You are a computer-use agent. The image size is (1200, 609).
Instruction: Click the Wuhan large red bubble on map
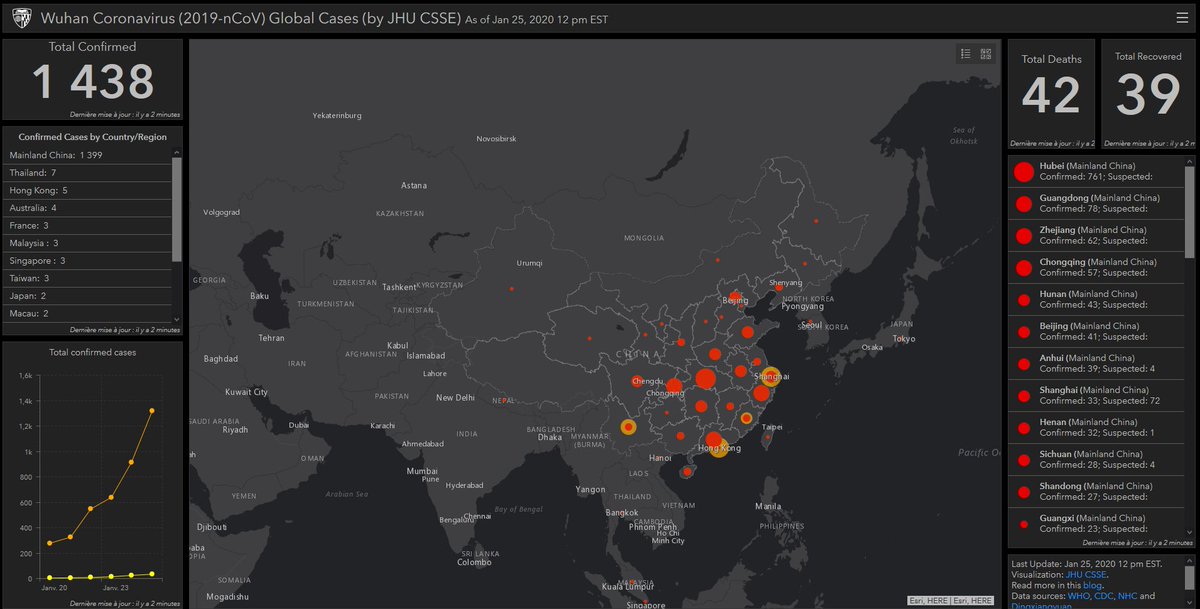[x=705, y=379]
